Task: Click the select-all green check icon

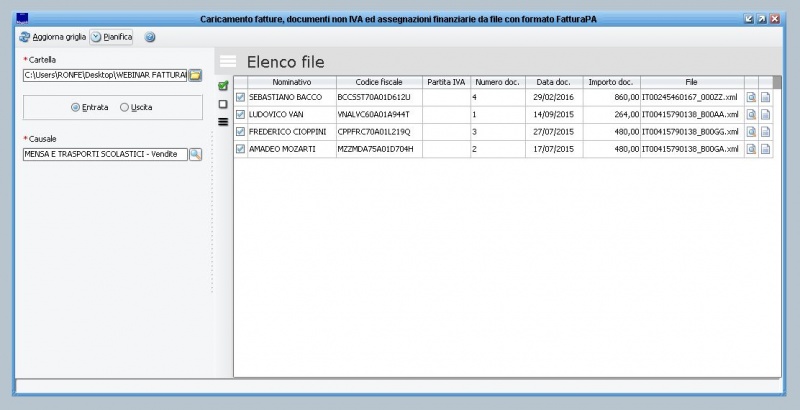Action: pyautogui.click(x=223, y=86)
